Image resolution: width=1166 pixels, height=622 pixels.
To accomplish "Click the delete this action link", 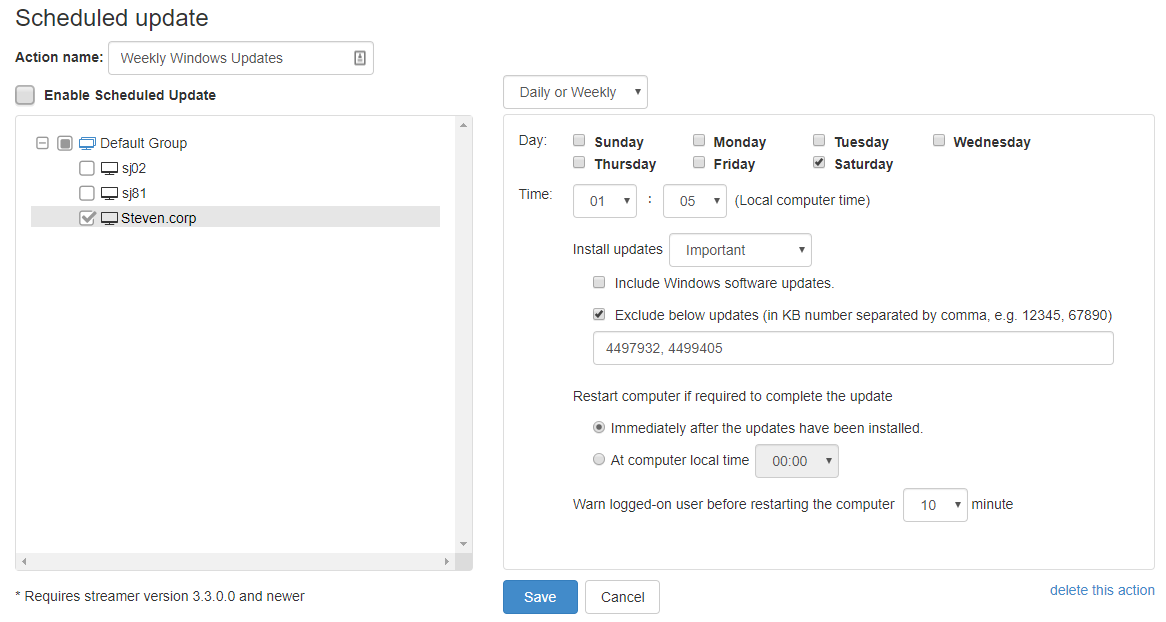I will [1102, 590].
